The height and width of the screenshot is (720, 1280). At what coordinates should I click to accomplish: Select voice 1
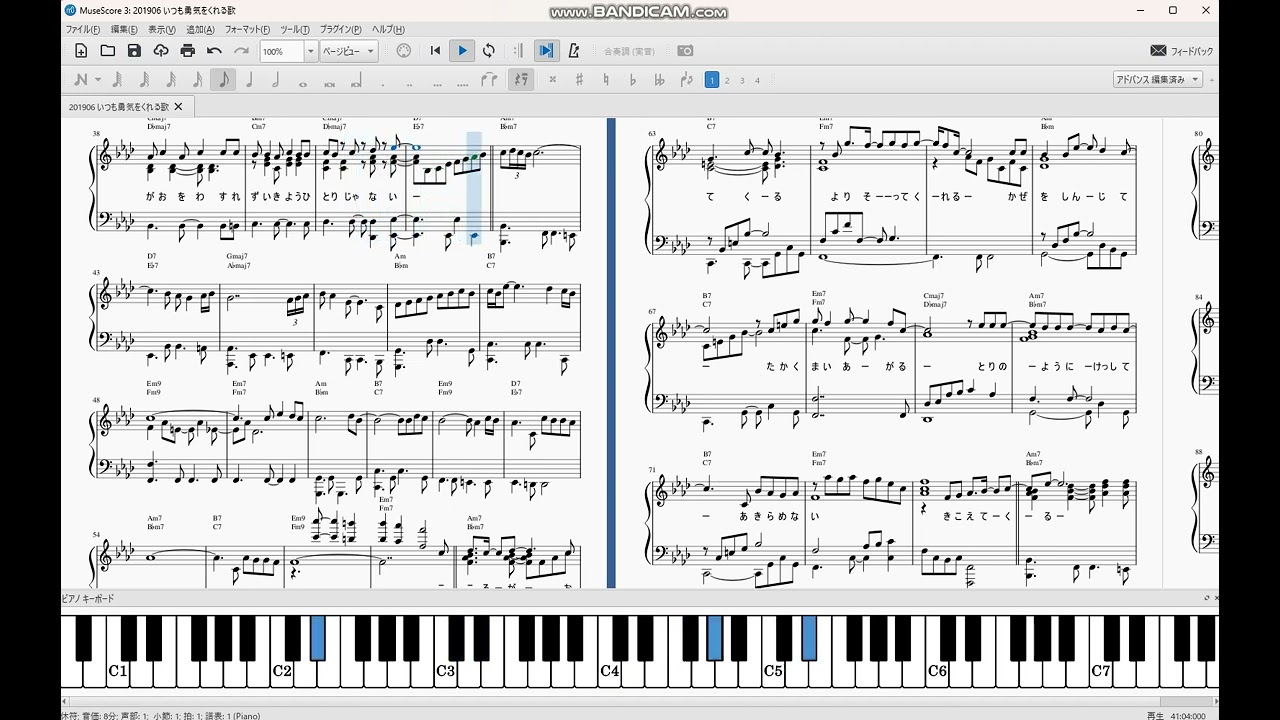click(x=712, y=80)
